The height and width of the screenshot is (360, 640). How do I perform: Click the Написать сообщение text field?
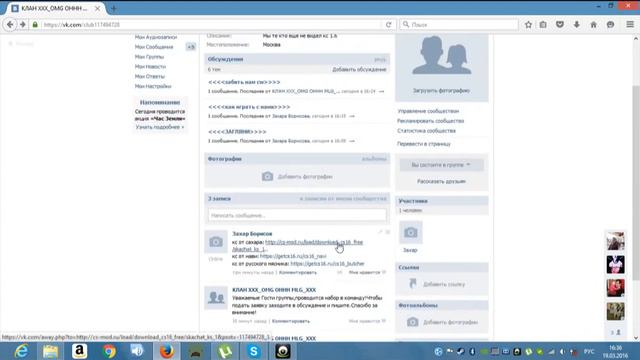[297, 215]
